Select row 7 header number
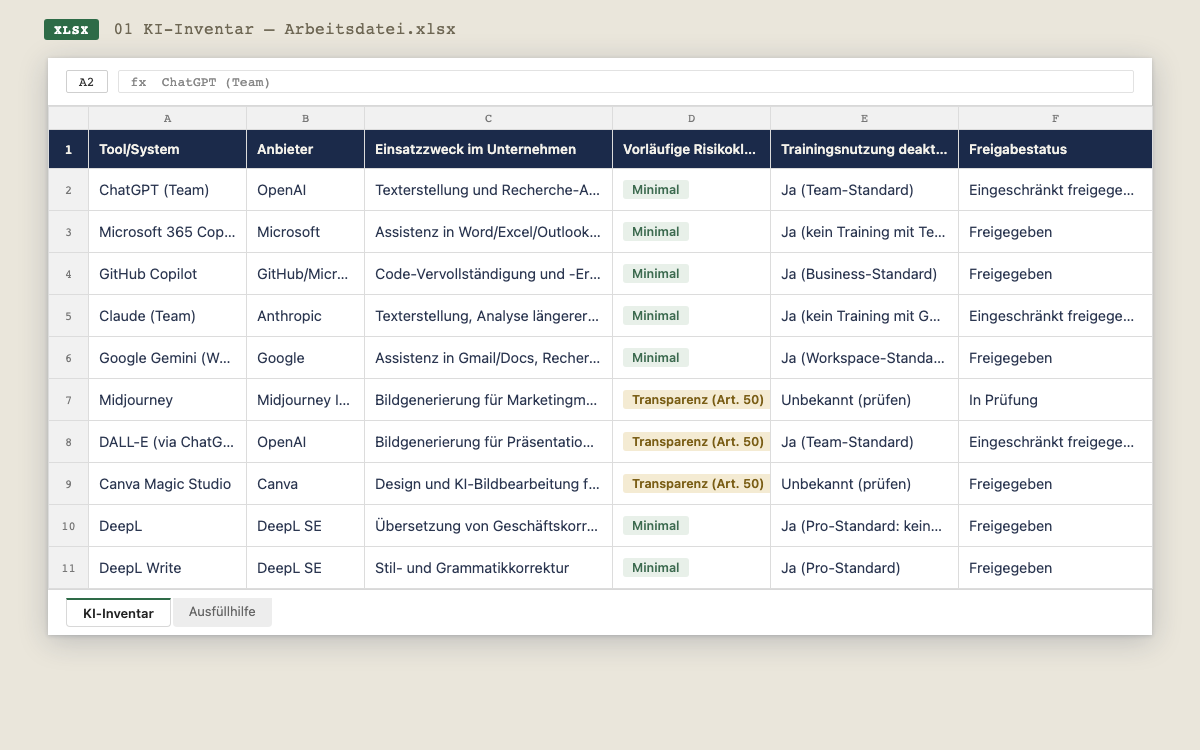Image resolution: width=1200 pixels, height=750 pixels. click(68, 400)
